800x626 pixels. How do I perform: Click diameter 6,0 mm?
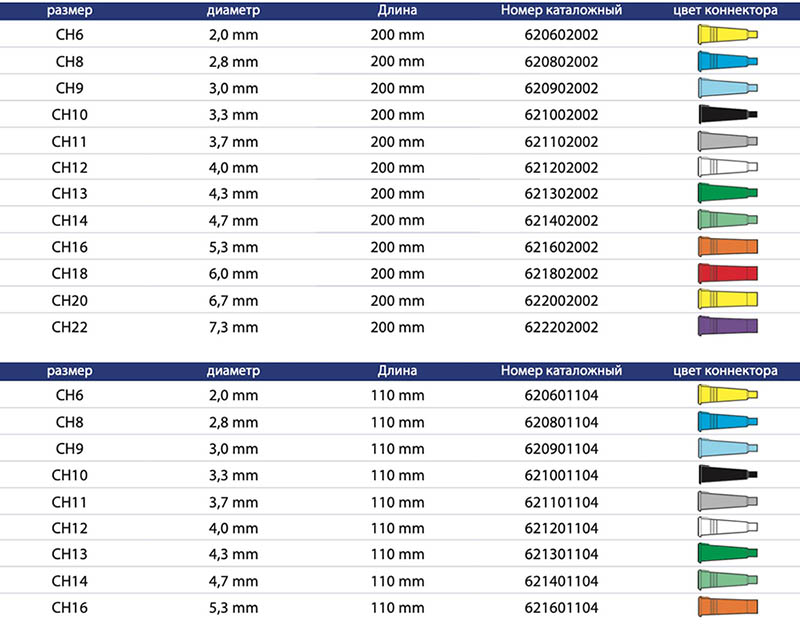pos(233,274)
